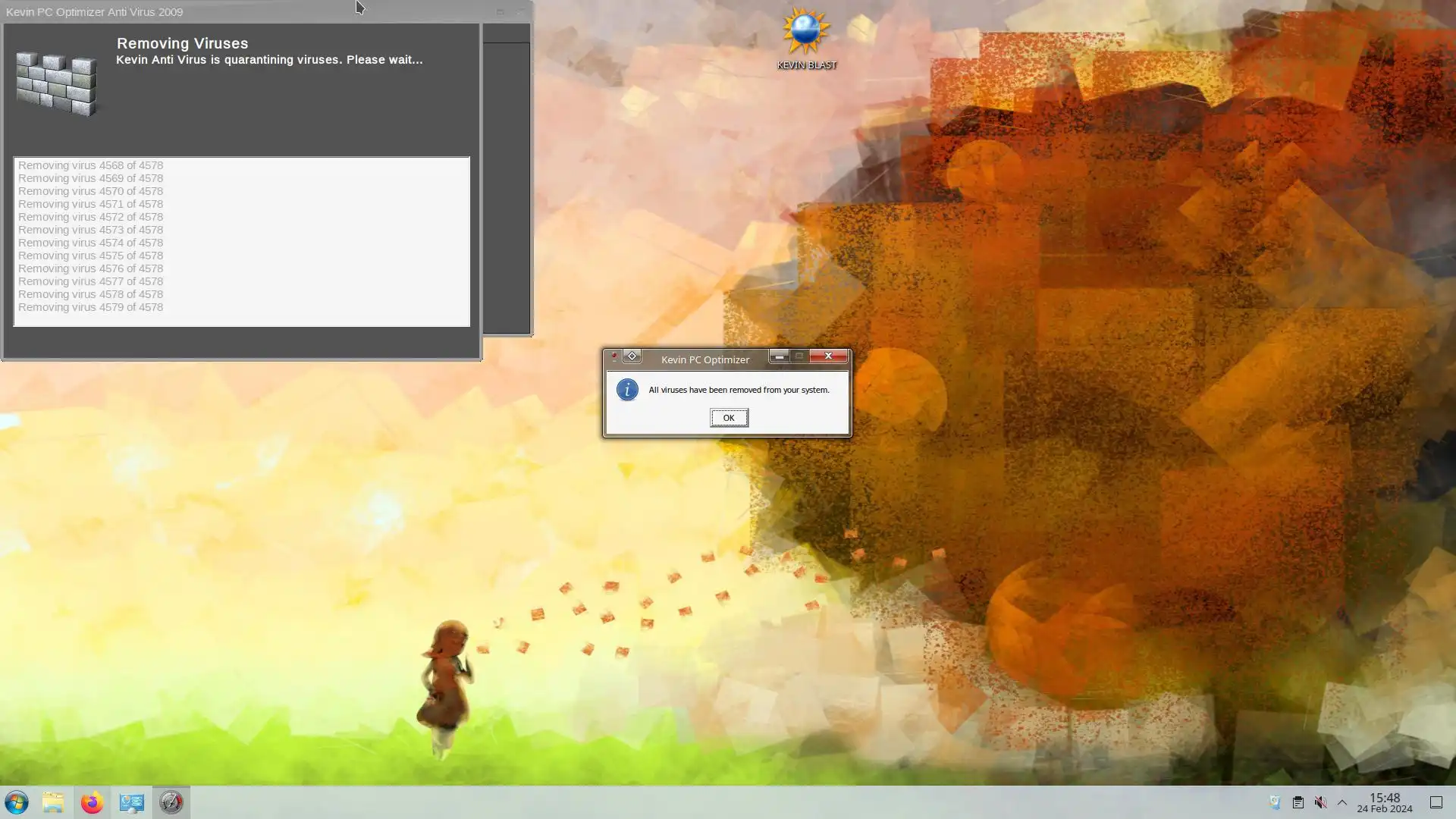This screenshot has height=819, width=1456.
Task: Launch Firefox from the taskbar
Action: pyautogui.click(x=92, y=802)
